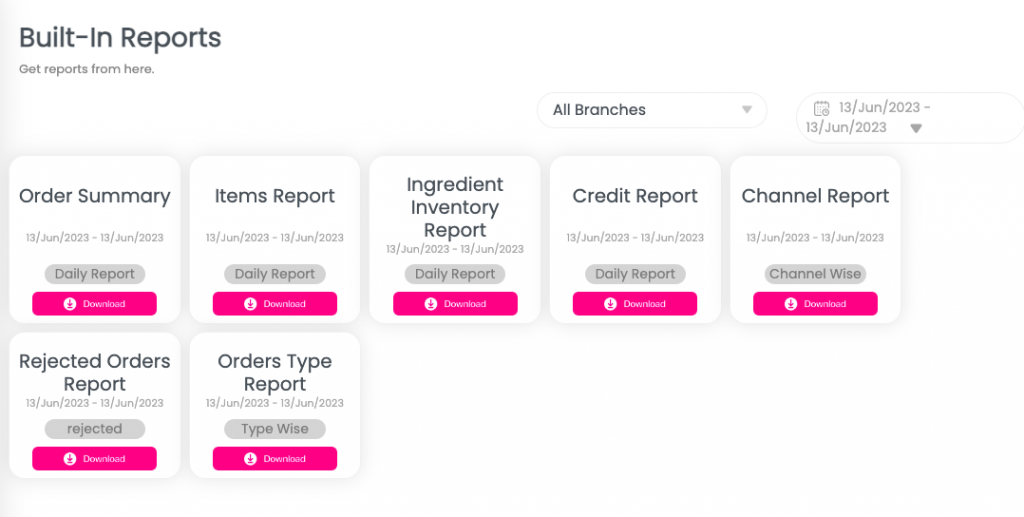Expand the date range picker arrow
This screenshot has height=517, width=1024.
pyautogui.click(x=916, y=128)
